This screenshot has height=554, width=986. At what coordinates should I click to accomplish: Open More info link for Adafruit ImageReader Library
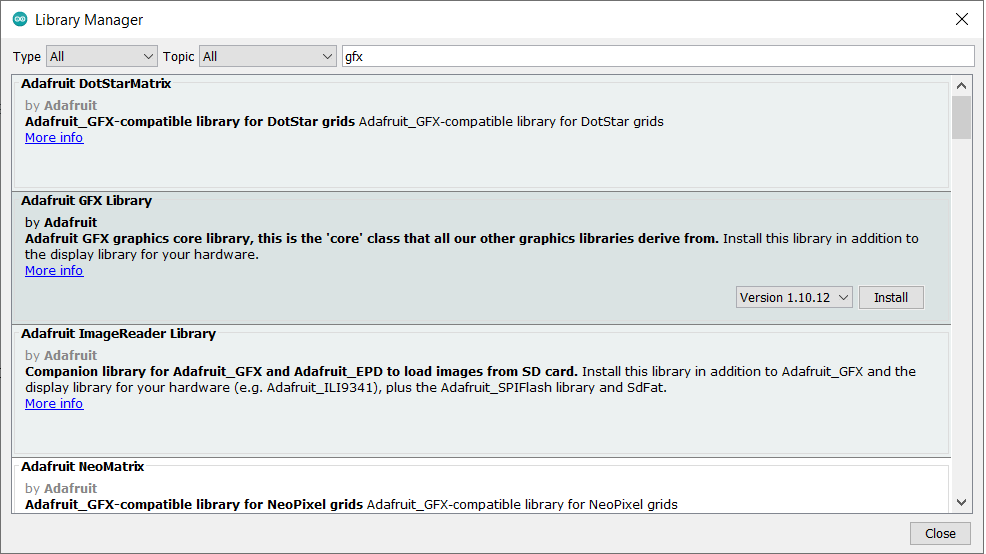[x=54, y=404]
